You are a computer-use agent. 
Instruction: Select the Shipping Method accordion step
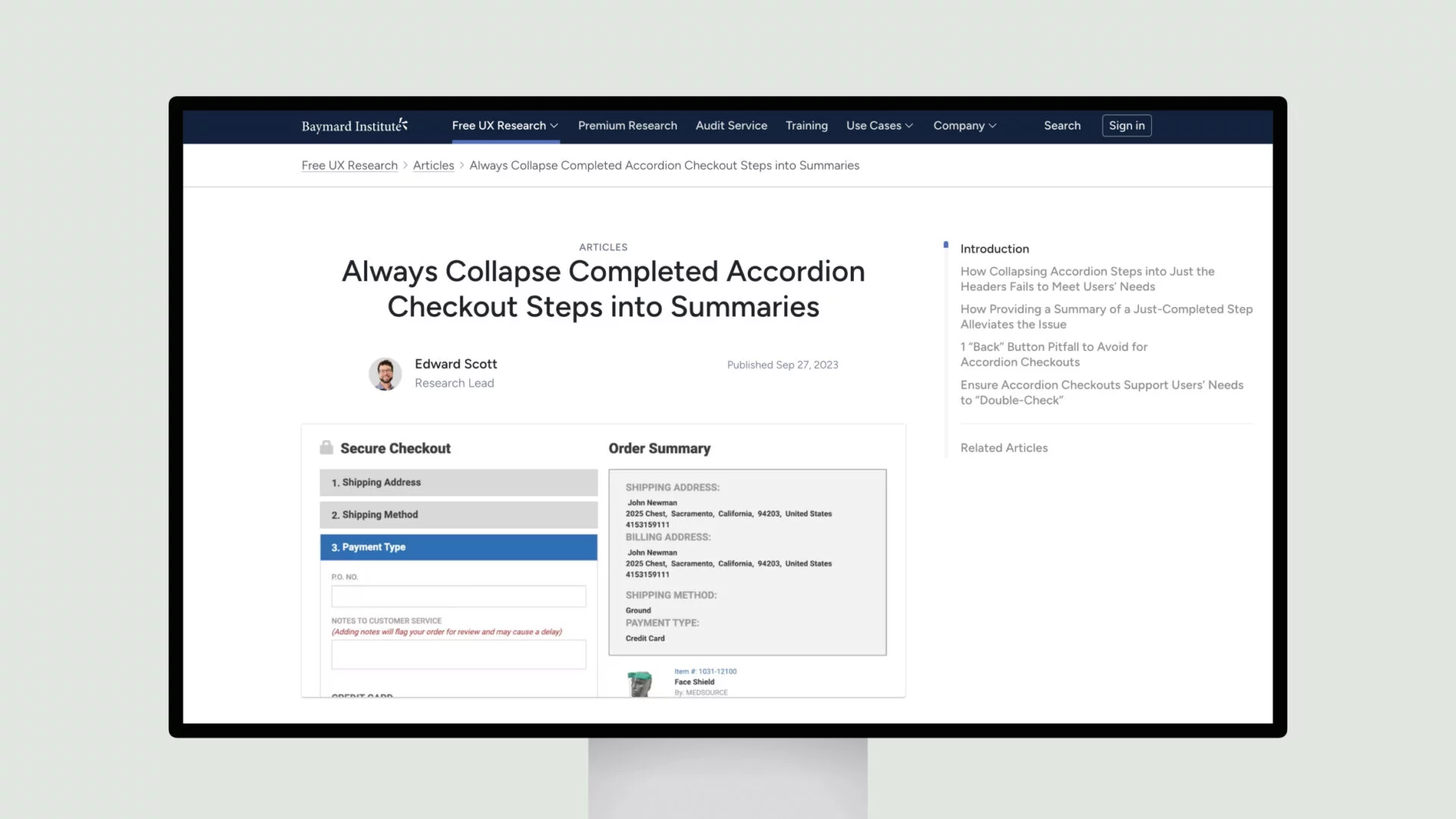click(458, 514)
